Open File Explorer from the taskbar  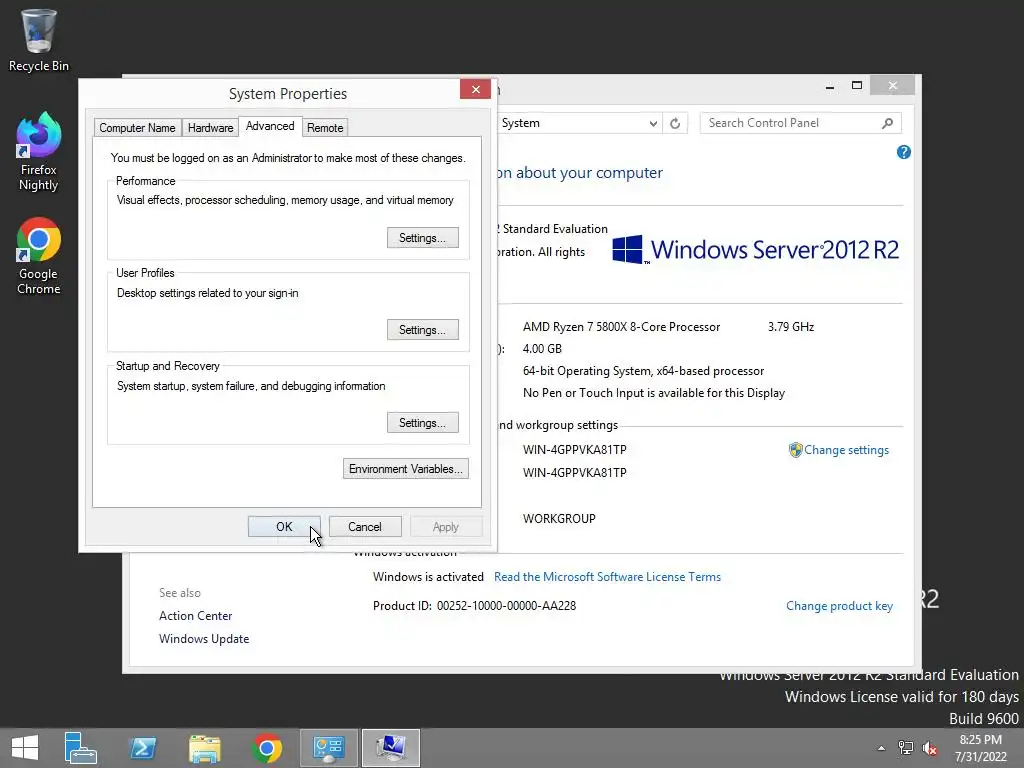click(204, 748)
